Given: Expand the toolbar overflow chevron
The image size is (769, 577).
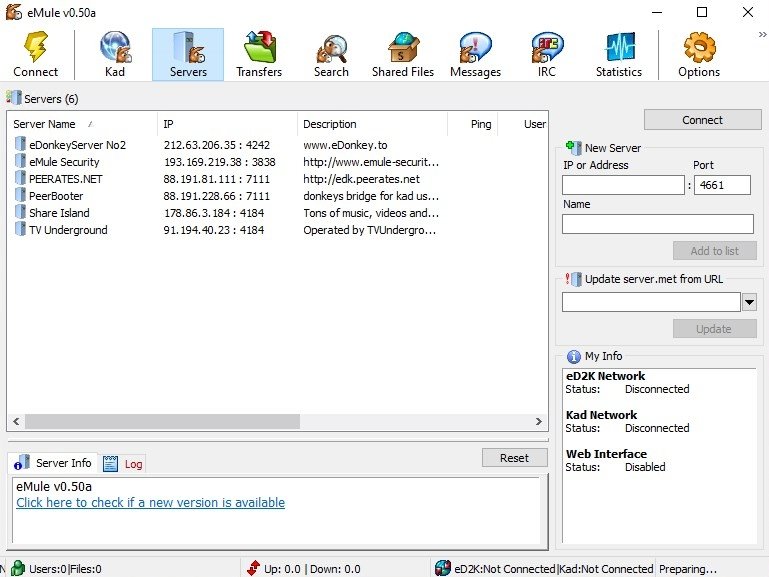Looking at the screenshot, I should click(x=762, y=35).
